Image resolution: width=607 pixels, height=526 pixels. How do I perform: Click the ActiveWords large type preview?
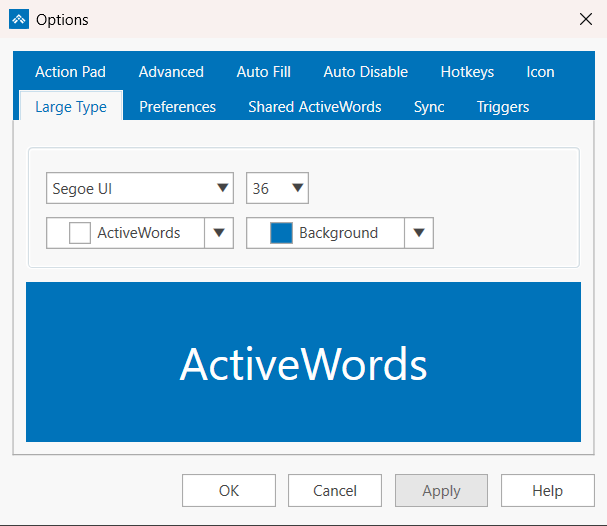click(304, 362)
